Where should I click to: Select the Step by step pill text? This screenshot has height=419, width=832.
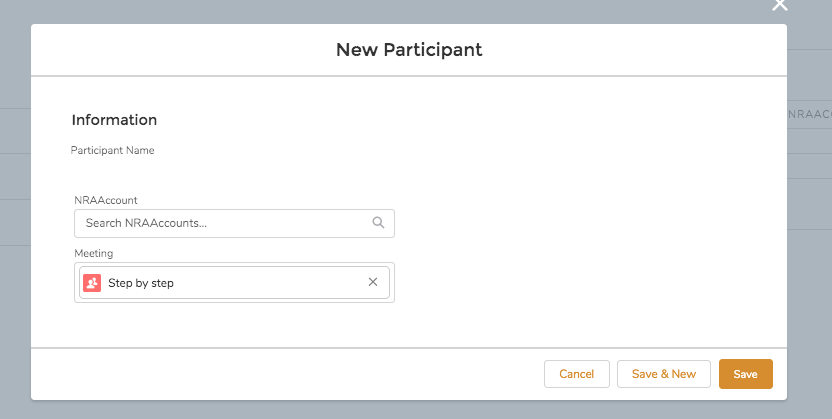pos(141,283)
